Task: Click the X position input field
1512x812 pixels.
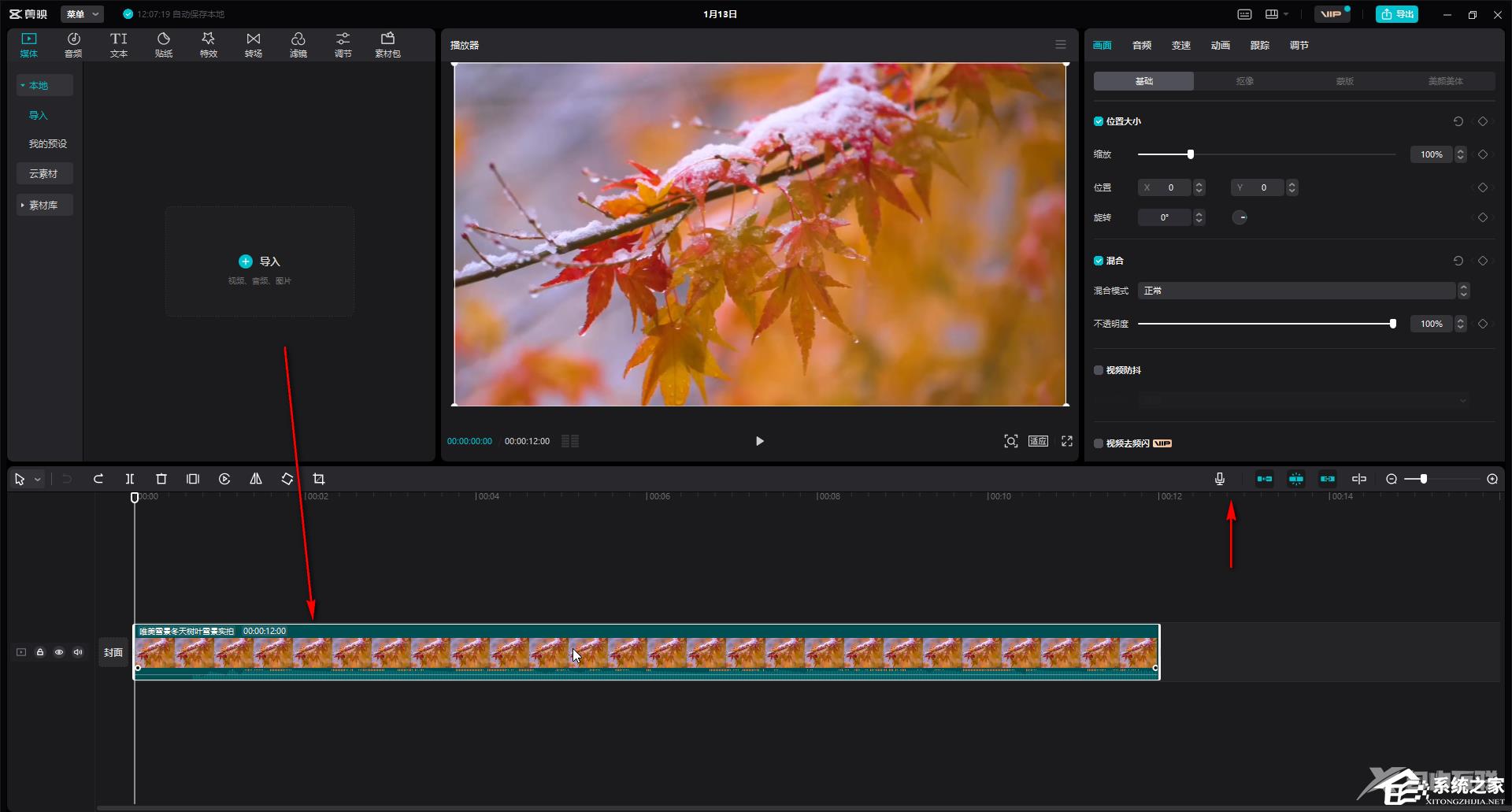Action: tap(1165, 187)
